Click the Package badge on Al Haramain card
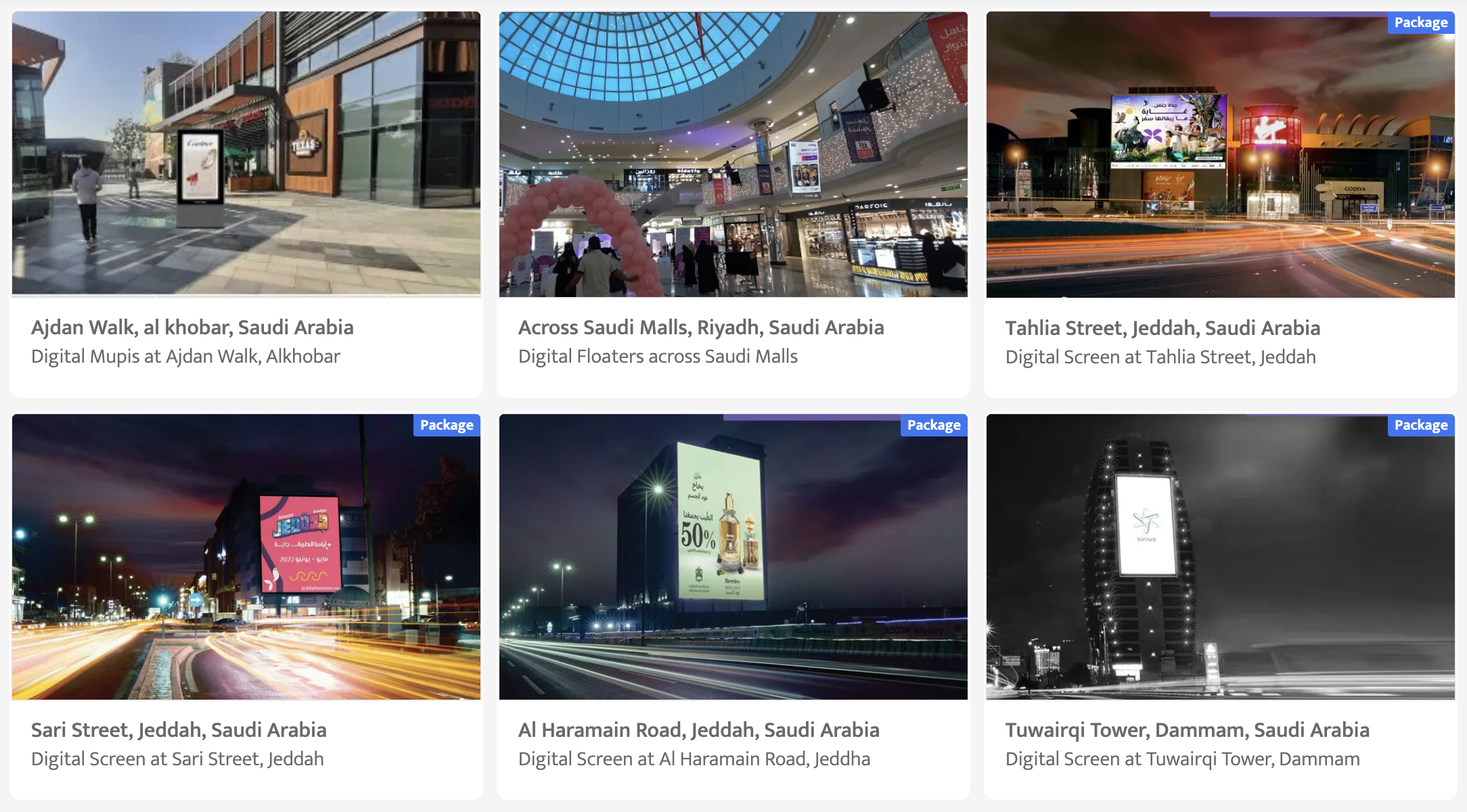This screenshot has height=812, width=1467. pos(934,425)
